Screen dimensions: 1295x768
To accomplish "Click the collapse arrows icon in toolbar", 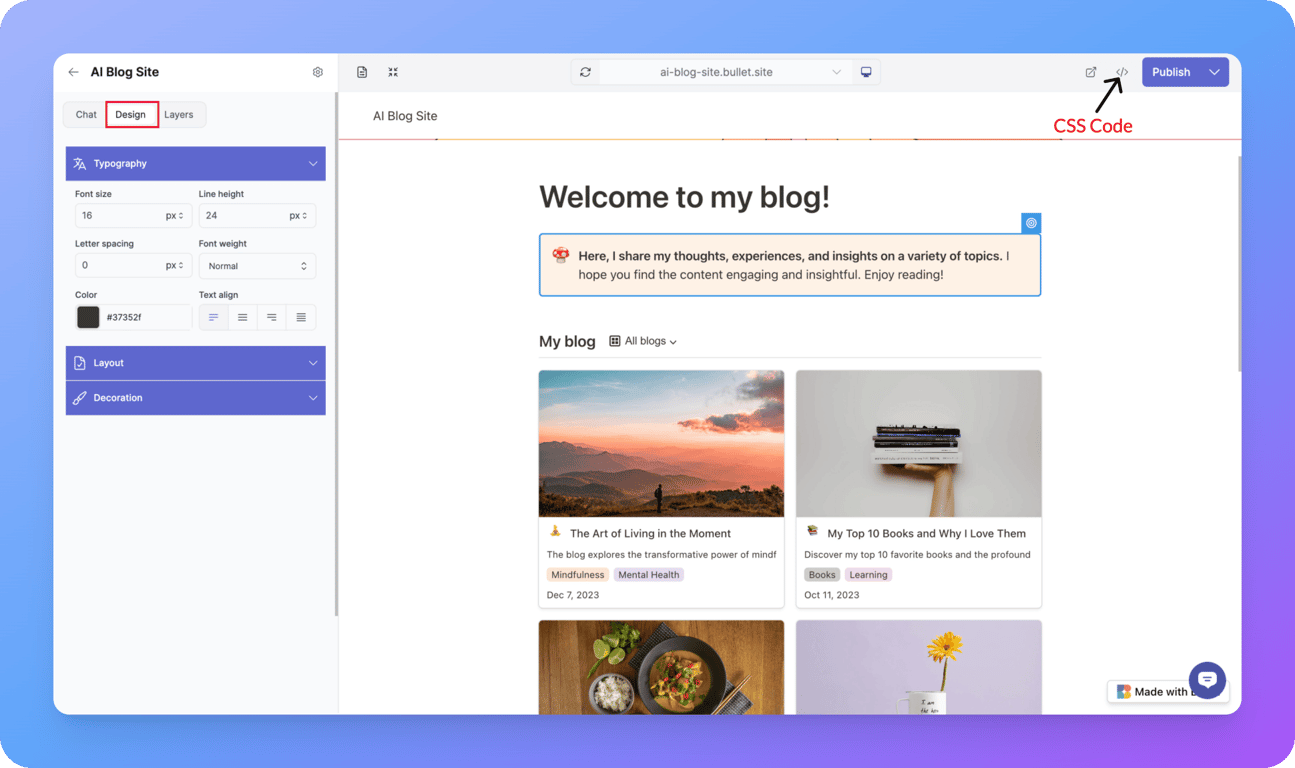I will pyautogui.click(x=393, y=72).
